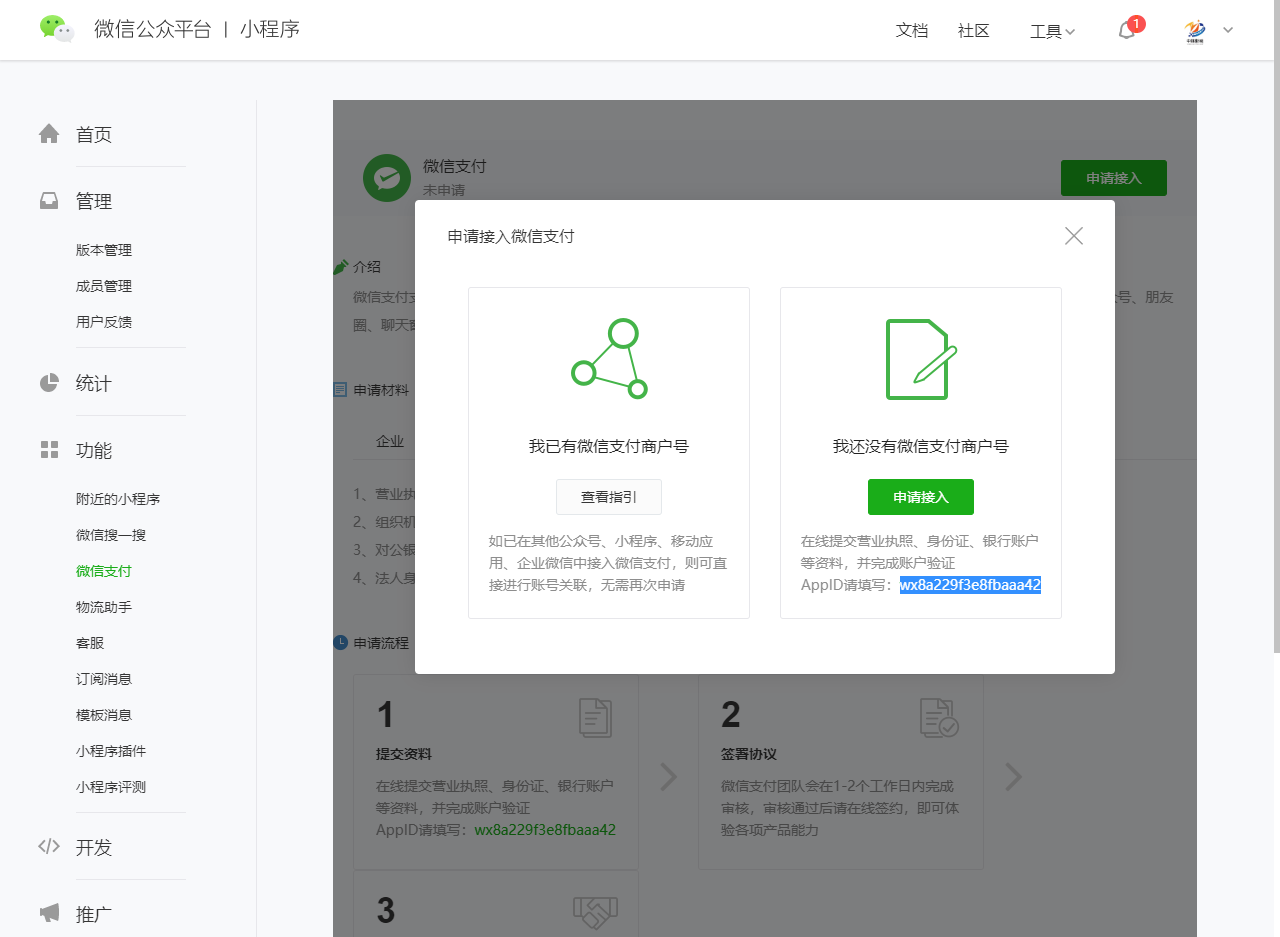
Task: Click the WeChat logo in header
Action: (x=57, y=29)
